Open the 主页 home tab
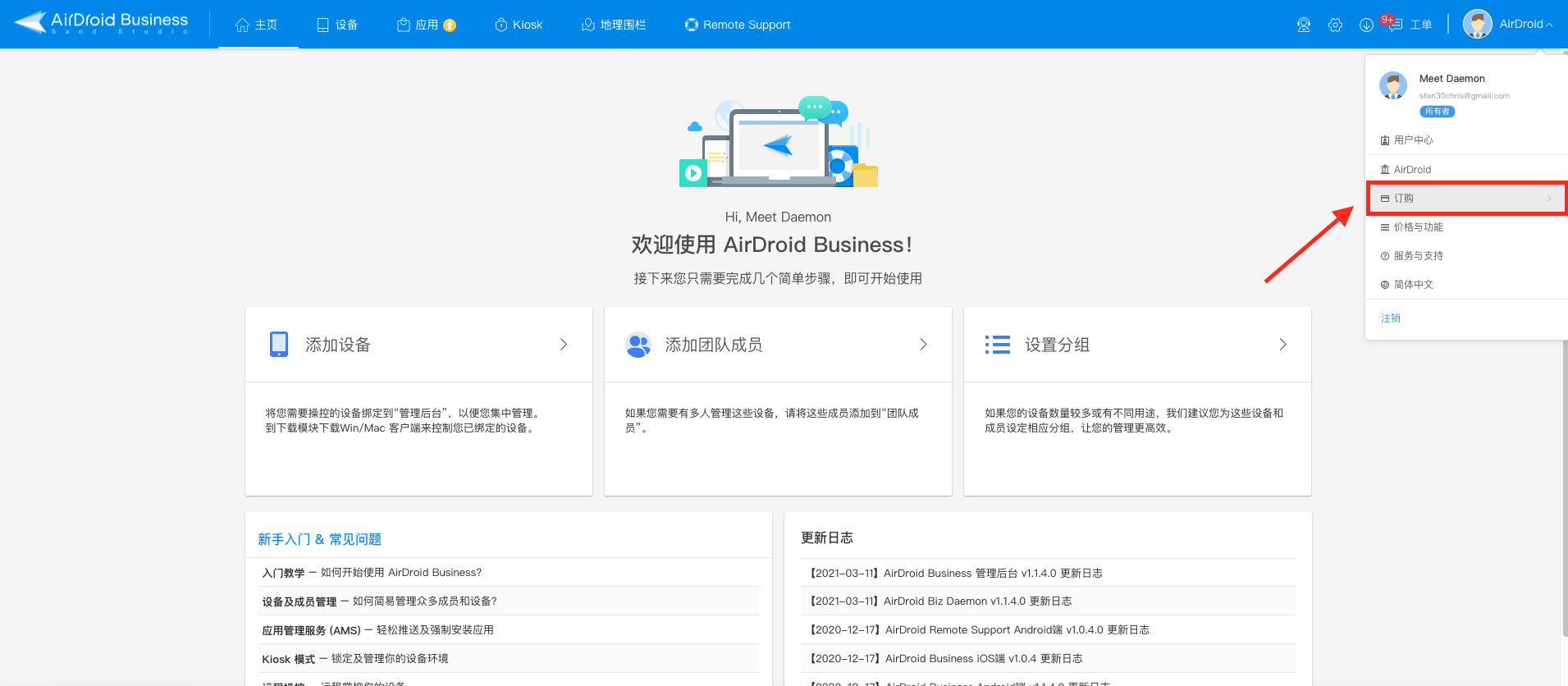This screenshot has width=1568, height=686. point(257,25)
